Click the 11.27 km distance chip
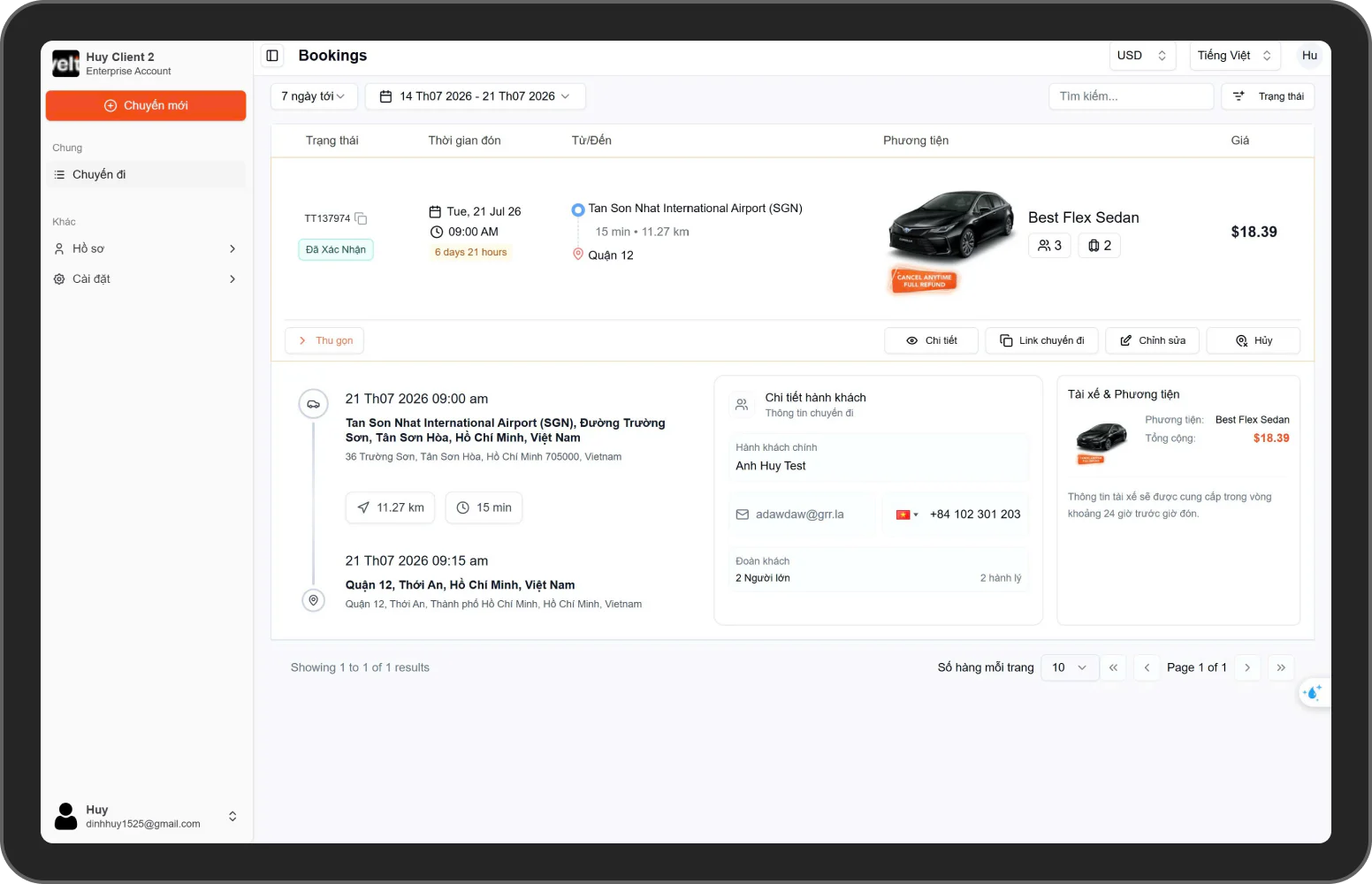The width and height of the screenshot is (1372, 884). coord(390,507)
